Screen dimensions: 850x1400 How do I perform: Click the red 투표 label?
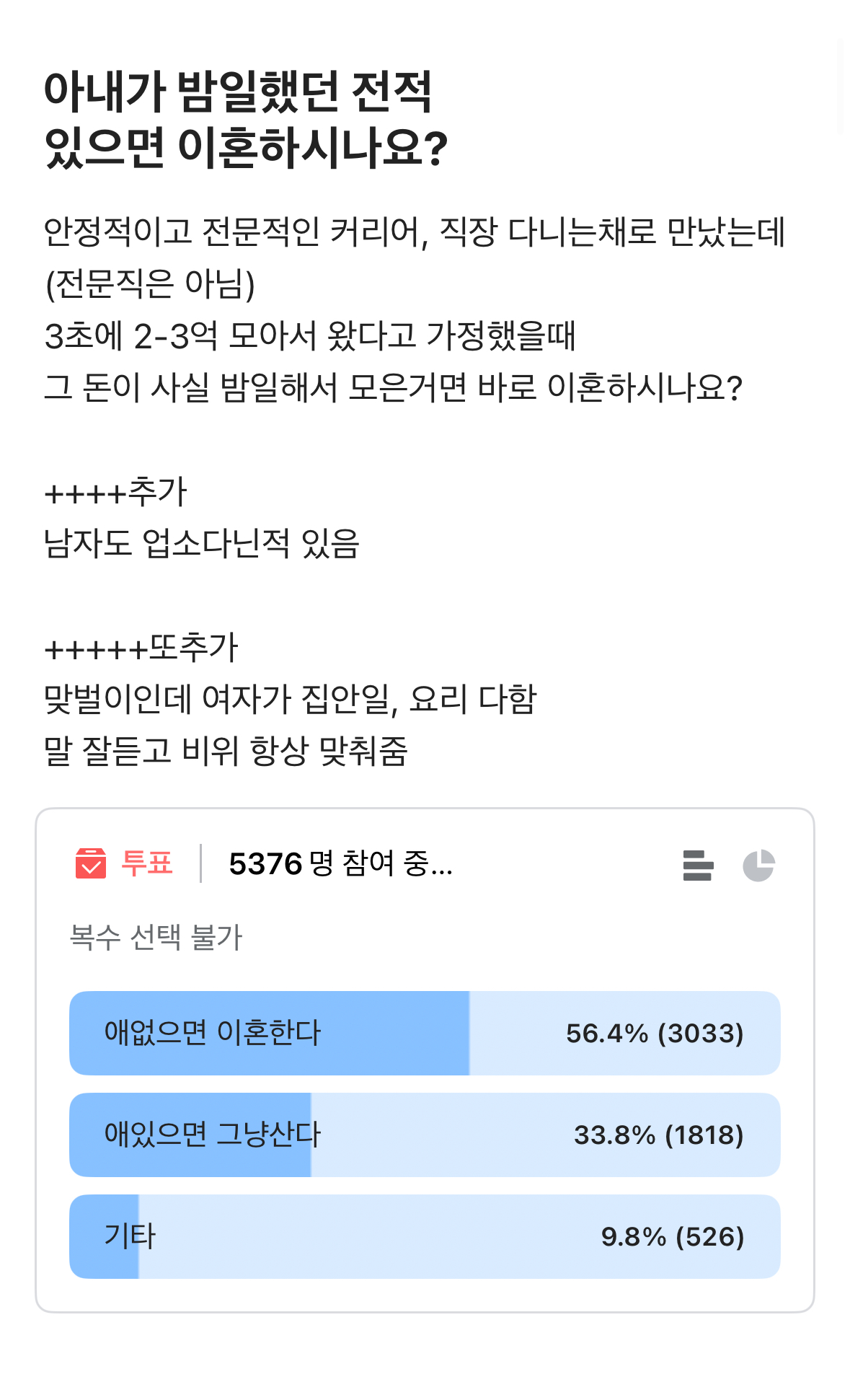(147, 863)
